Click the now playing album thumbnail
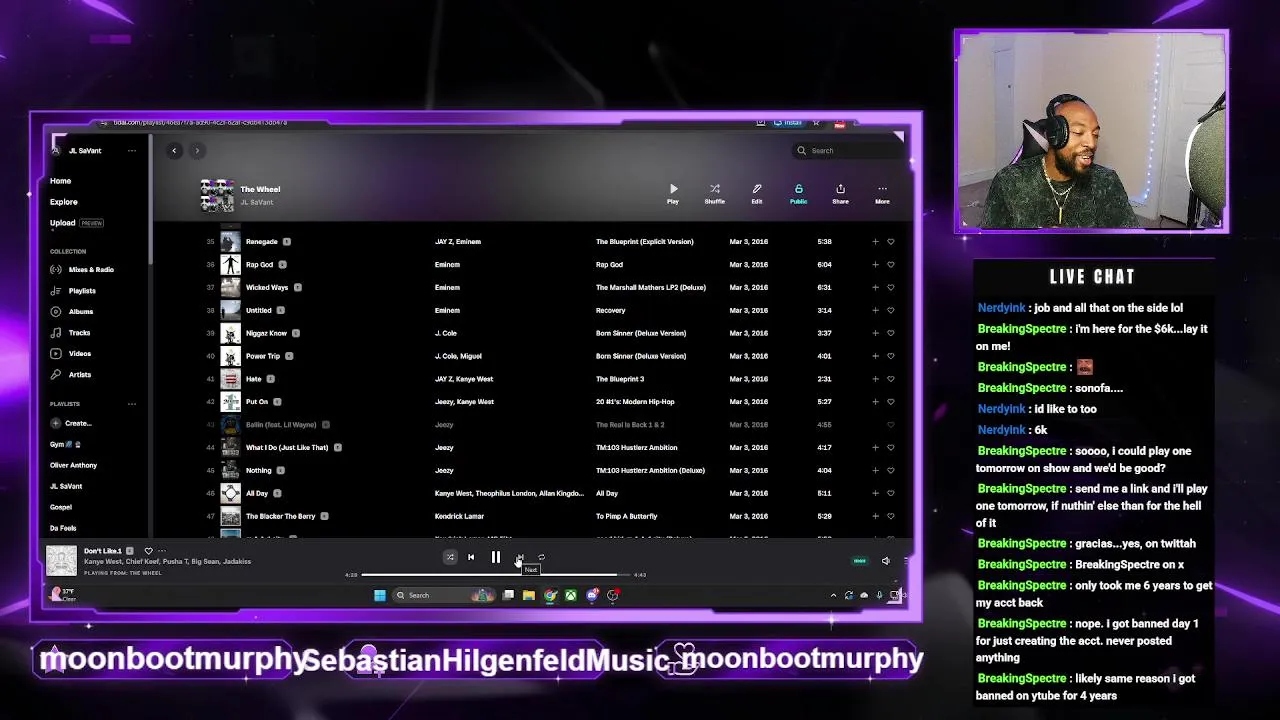Image resolution: width=1280 pixels, height=720 pixels. 61,561
